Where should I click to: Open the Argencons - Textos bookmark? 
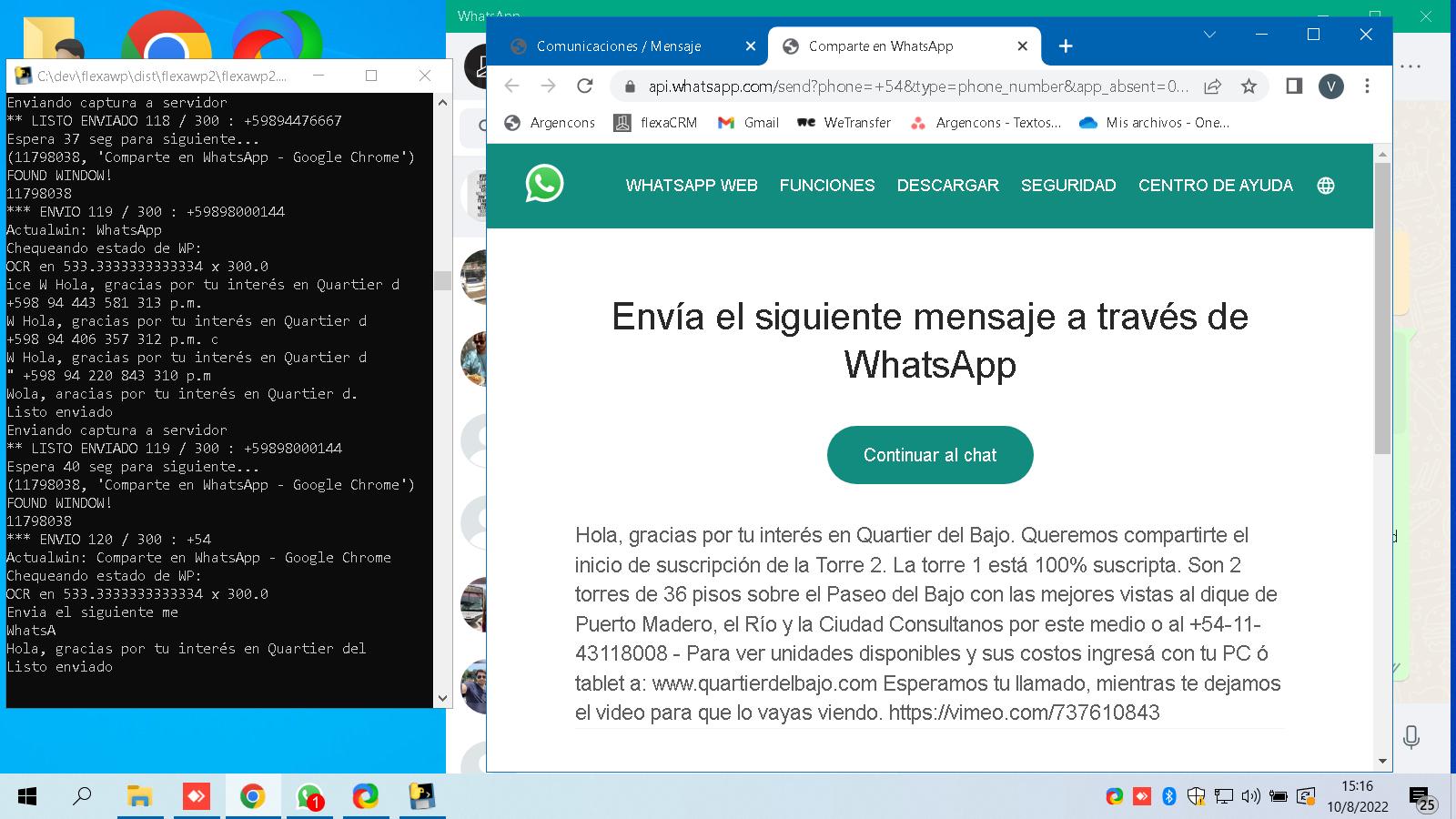986,123
